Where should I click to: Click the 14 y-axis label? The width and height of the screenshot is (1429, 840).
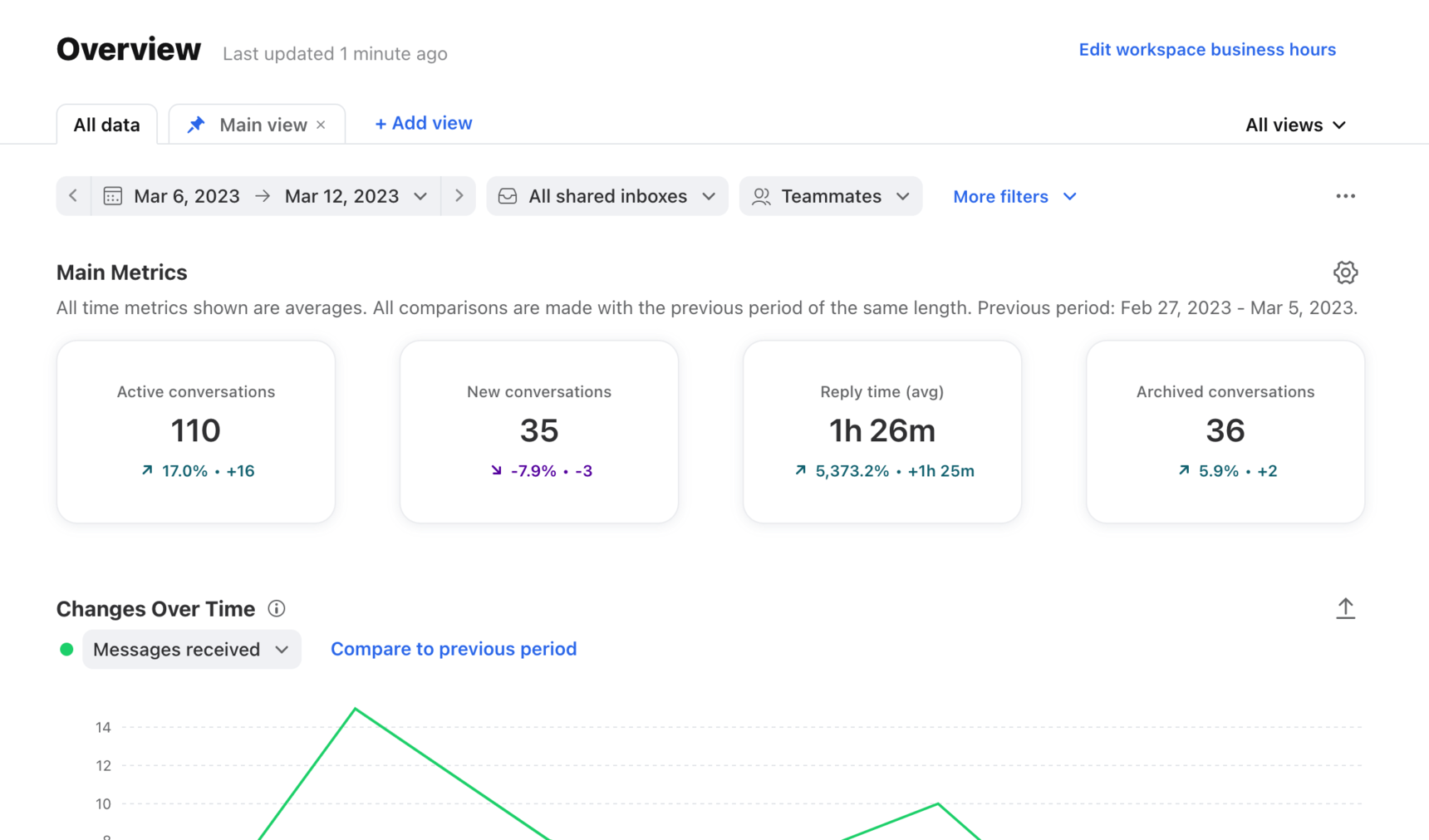point(103,727)
